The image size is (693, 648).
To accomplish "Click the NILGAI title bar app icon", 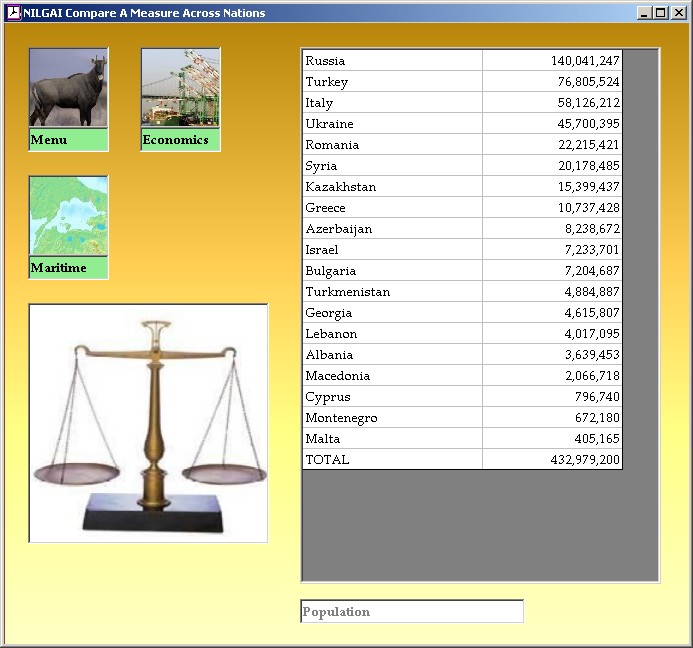I will click(13, 13).
